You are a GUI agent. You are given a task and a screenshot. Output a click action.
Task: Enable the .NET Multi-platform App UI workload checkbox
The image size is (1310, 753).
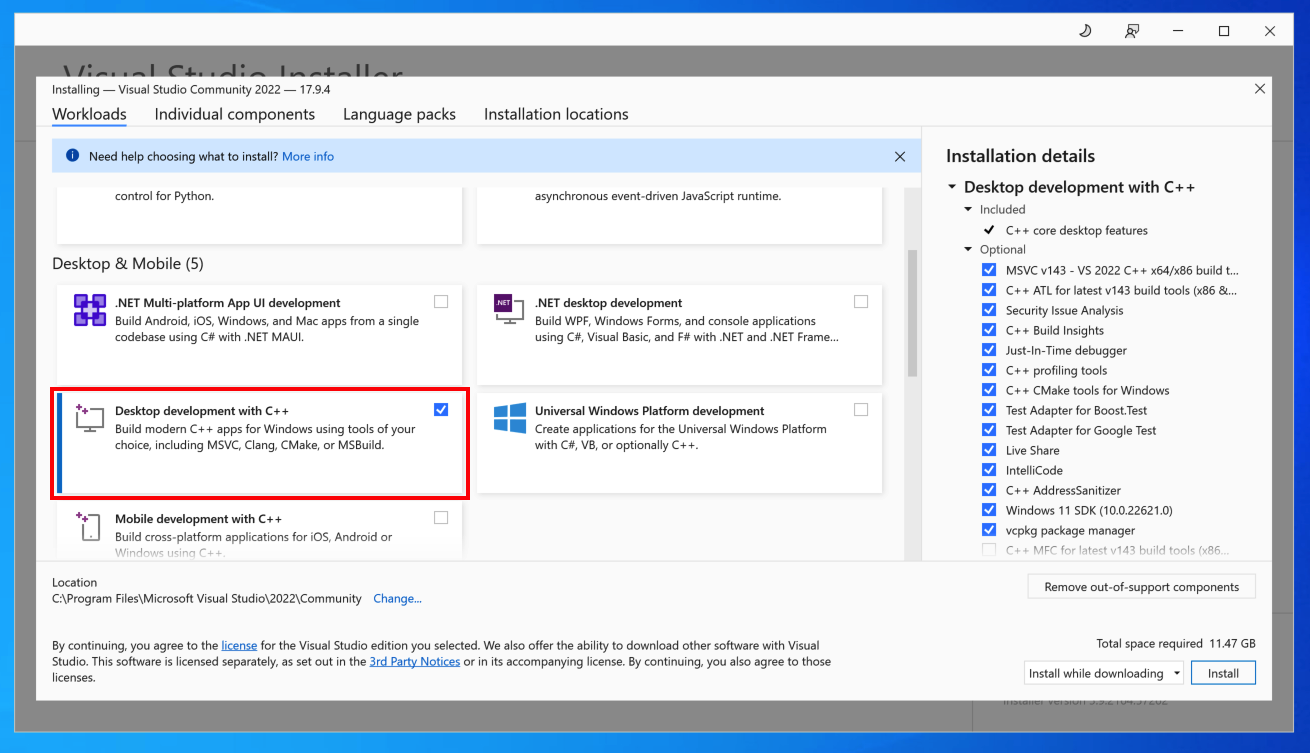click(441, 302)
